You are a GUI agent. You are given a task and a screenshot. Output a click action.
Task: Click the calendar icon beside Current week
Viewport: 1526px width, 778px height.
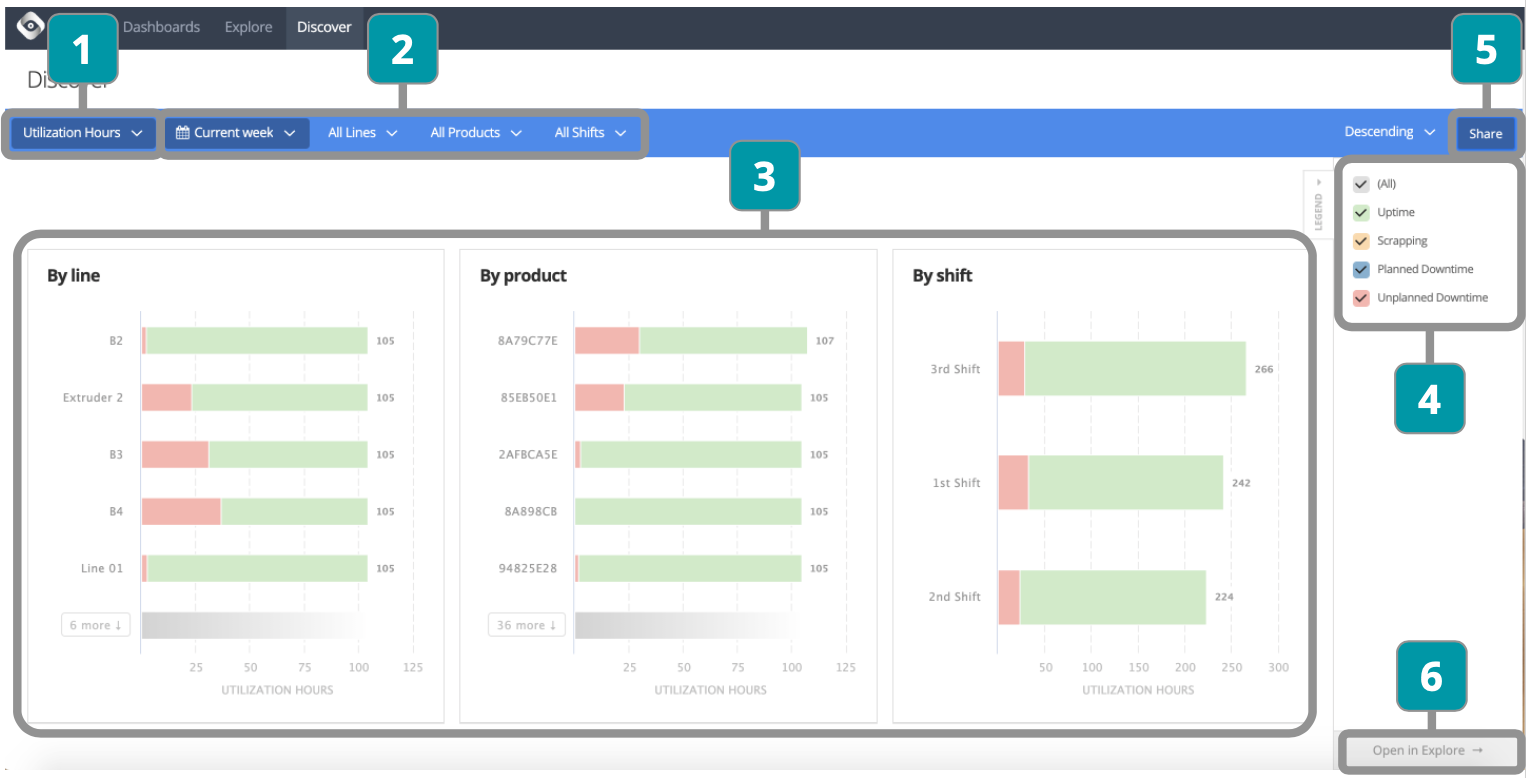(x=182, y=133)
